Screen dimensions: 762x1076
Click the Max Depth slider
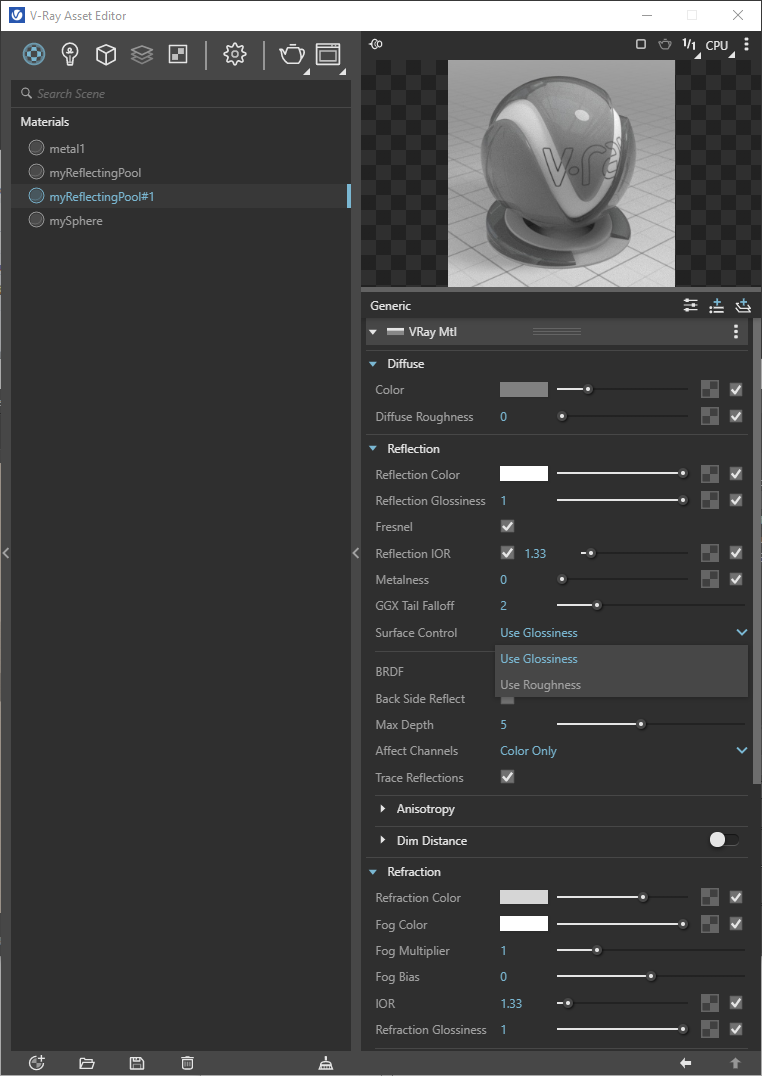[x=650, y=725]
